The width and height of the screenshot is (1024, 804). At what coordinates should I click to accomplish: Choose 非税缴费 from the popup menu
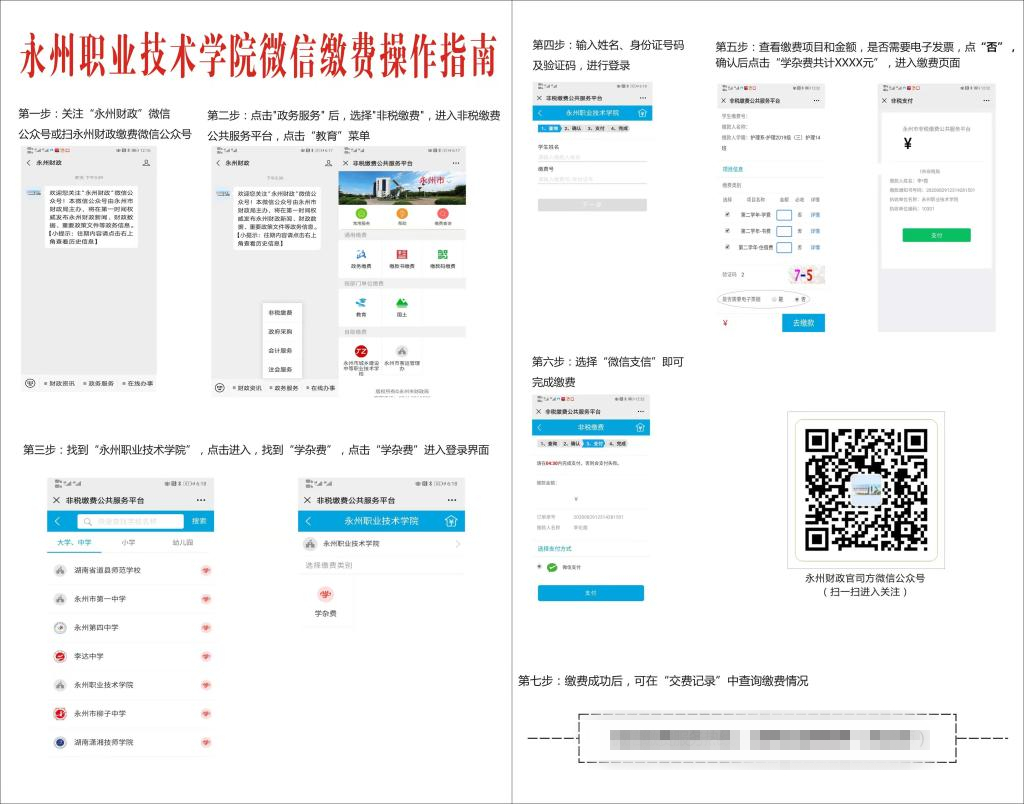280,313
